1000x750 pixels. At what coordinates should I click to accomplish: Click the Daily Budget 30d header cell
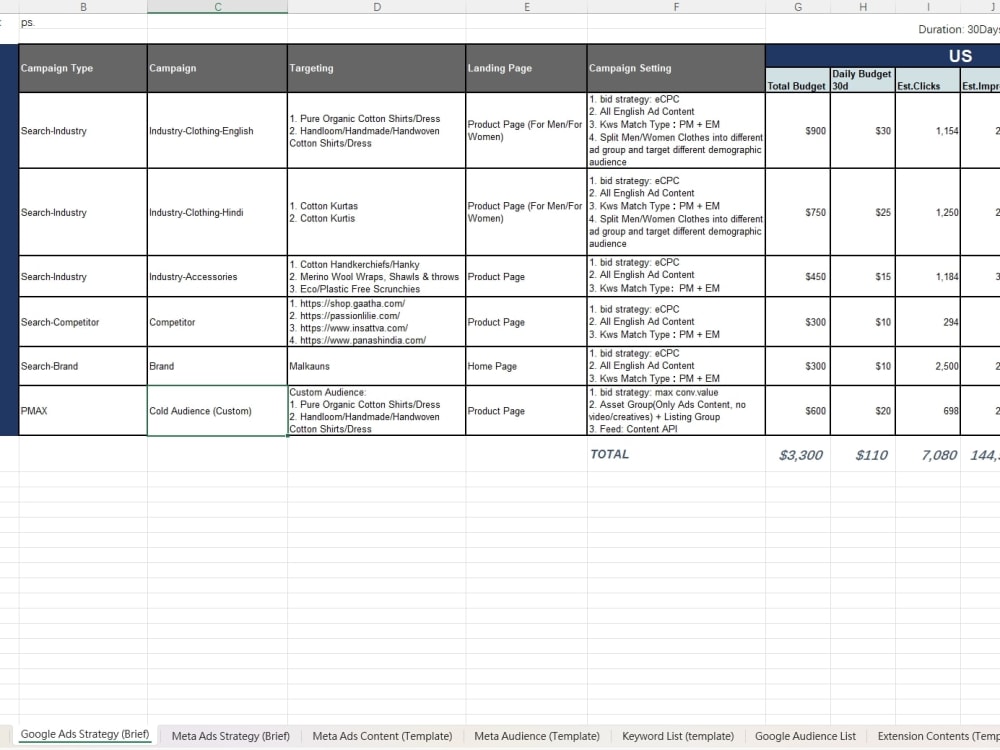(863, 80)
